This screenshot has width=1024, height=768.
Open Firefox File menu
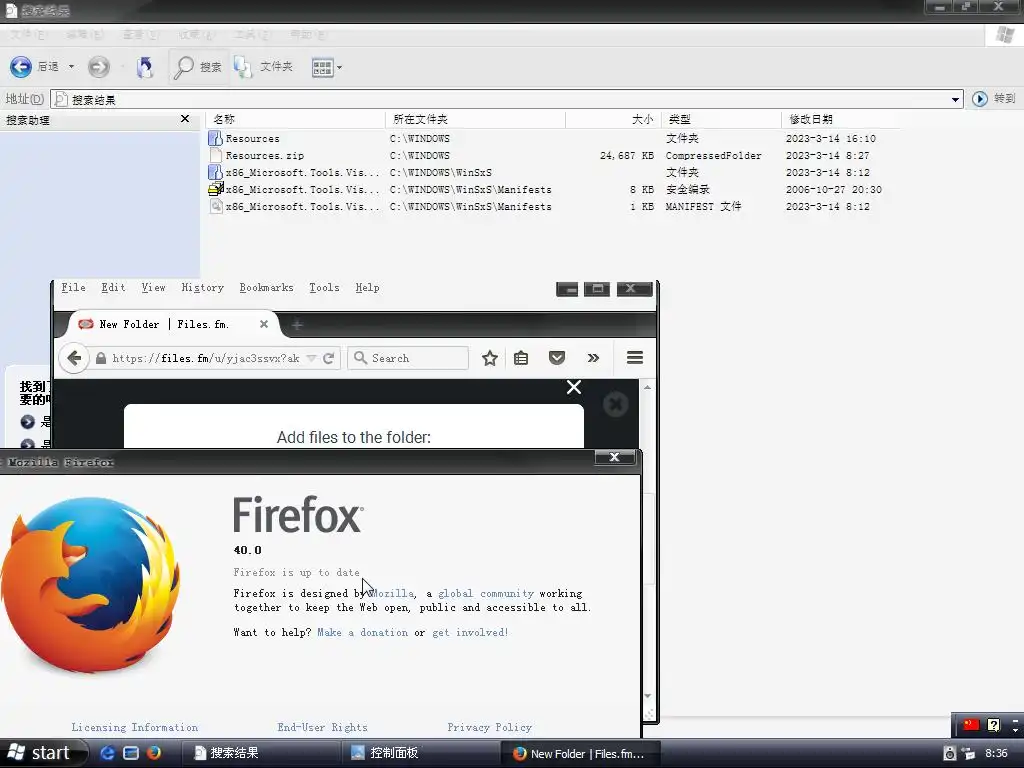coord(73,287)
